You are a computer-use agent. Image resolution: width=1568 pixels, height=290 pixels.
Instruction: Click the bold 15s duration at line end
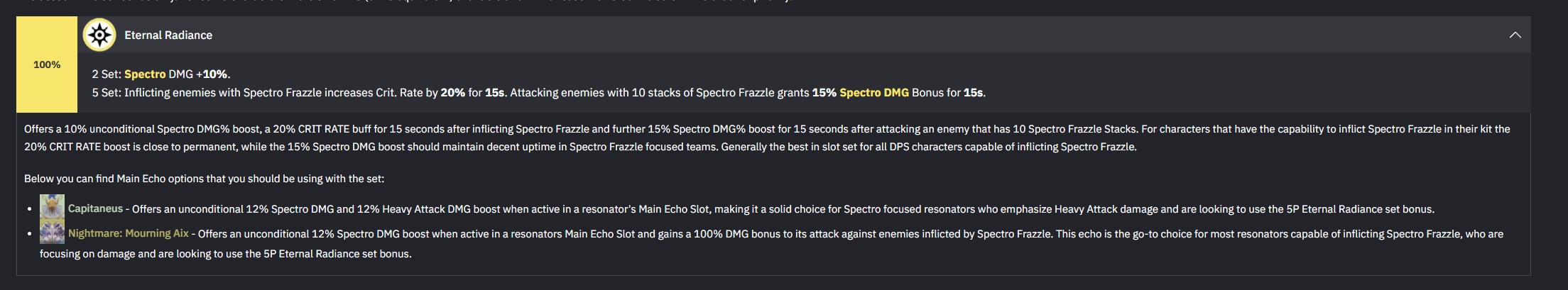(x=973, y=93)
